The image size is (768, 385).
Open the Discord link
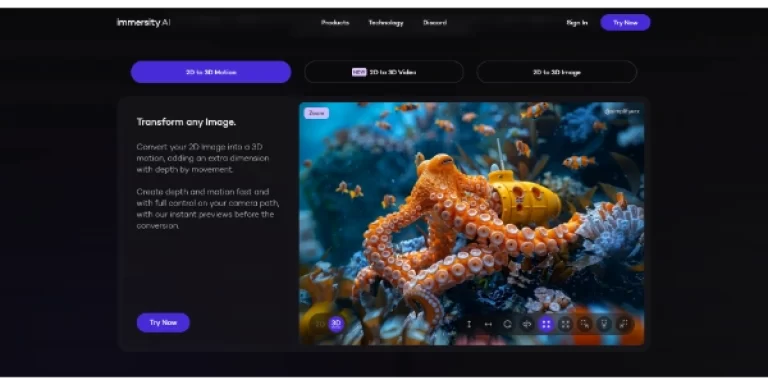point(434,23)
